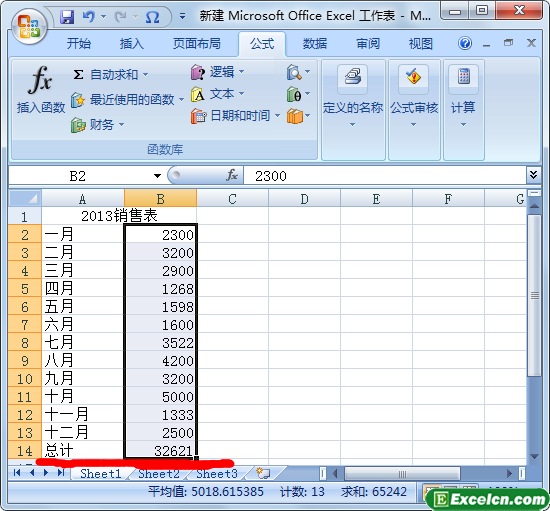Click the insert new worksheet tab icon
Screen dimensions: 550x511
(x=263, y=473)
